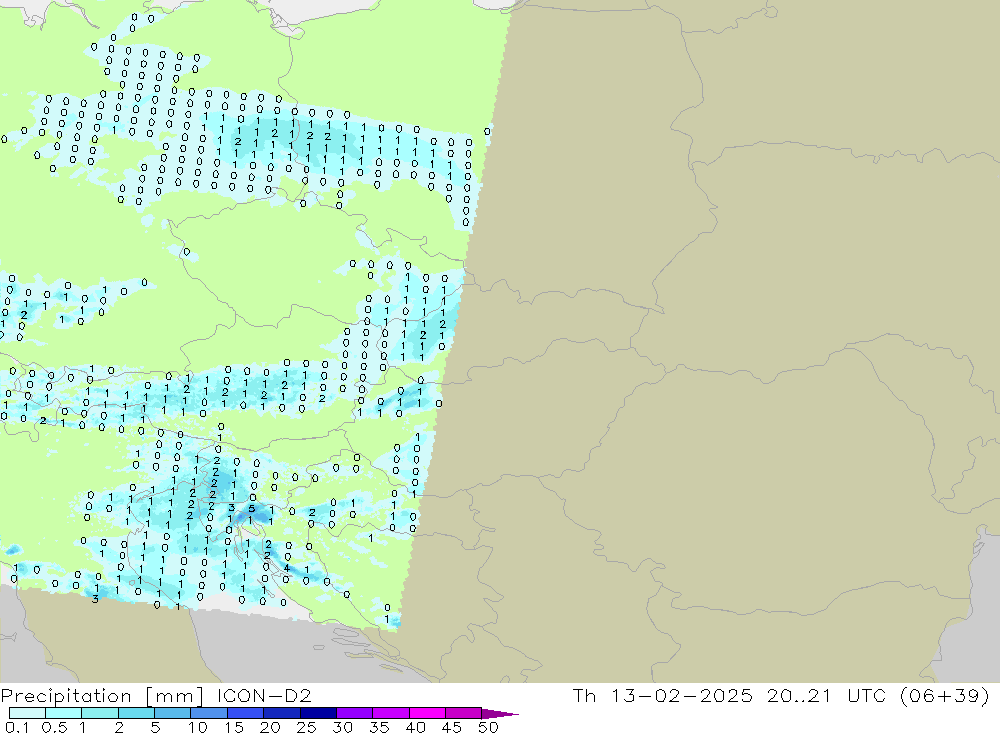Click the precipitation value '4' on the map
Image resolution: width=1000 pixels, height=733 pixels.
click(x=287, y=568)
